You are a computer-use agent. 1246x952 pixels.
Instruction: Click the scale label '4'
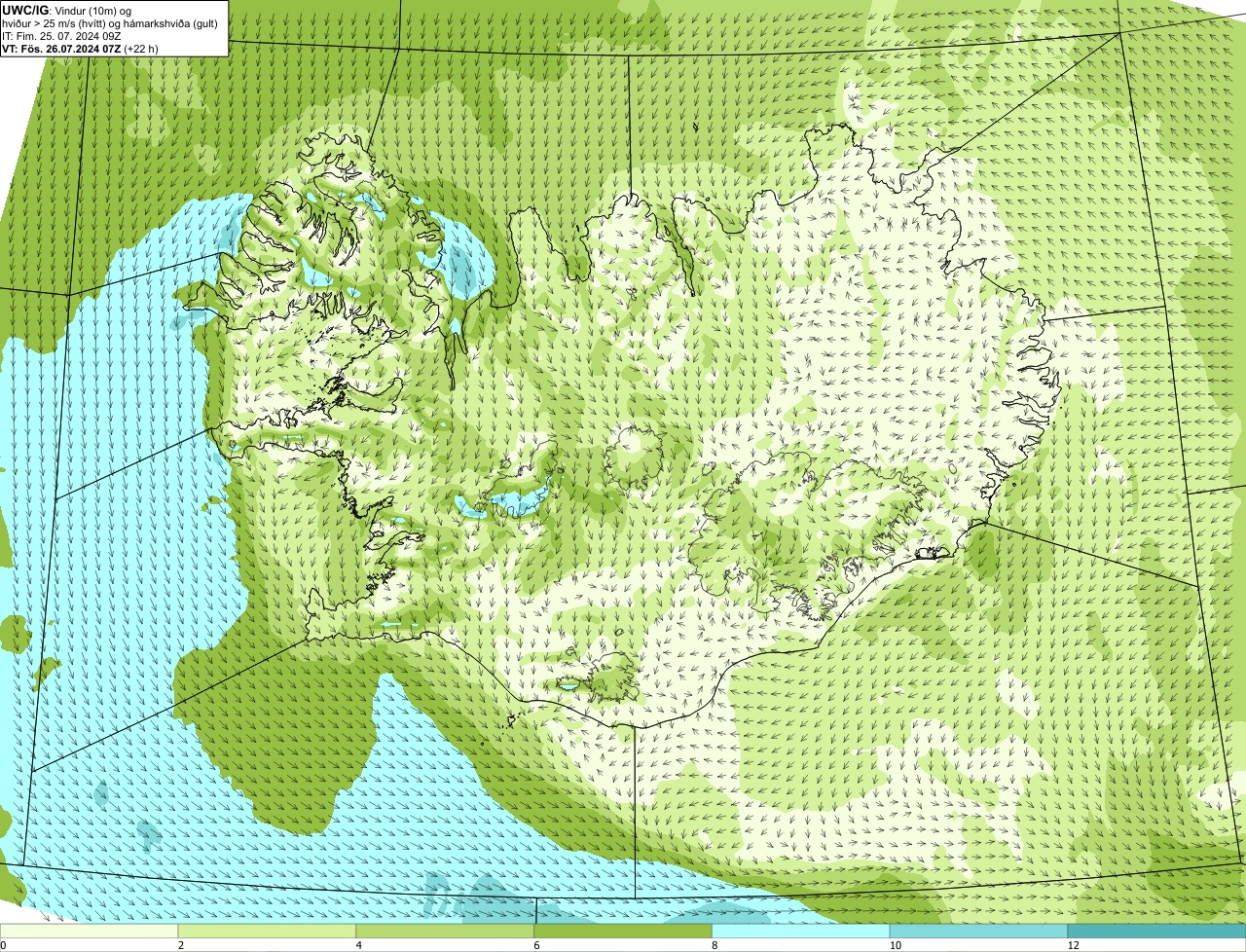(358, 945)
